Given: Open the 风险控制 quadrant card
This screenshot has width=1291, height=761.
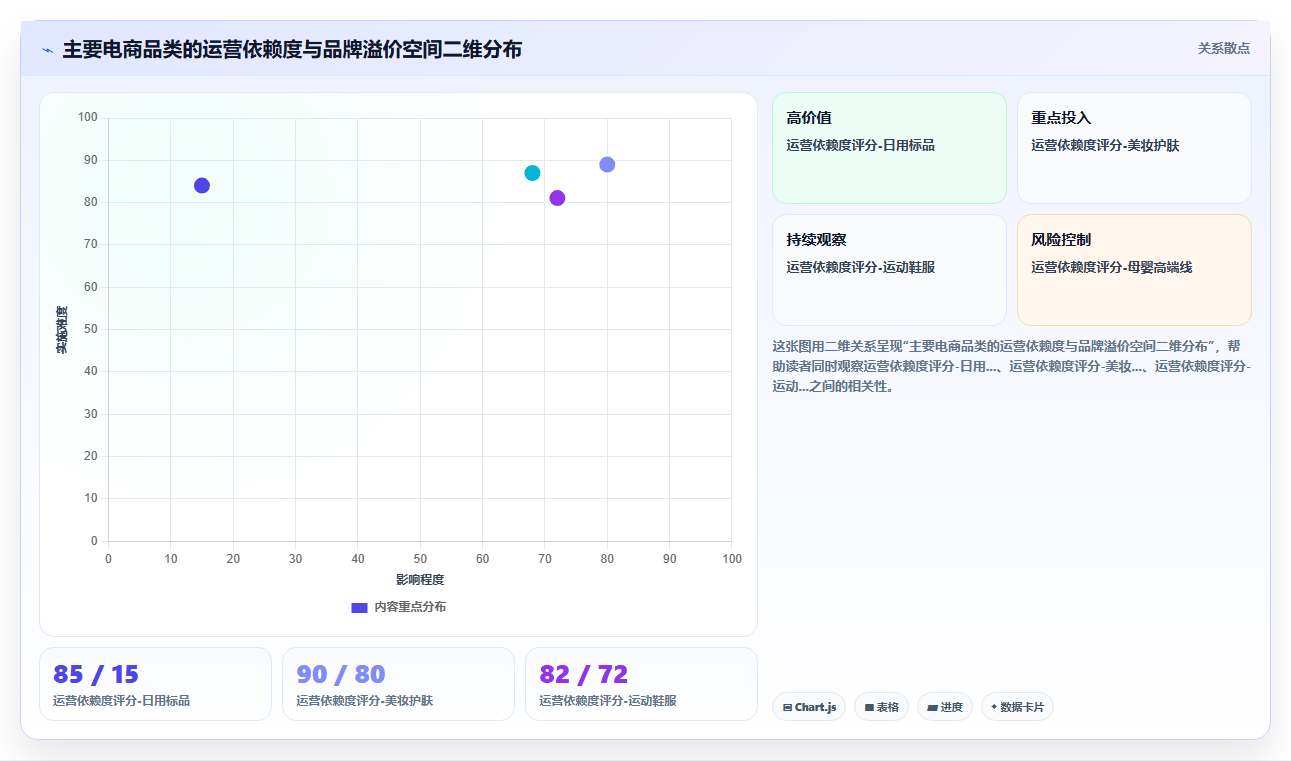Looking at the screenshot, I should point(1134,270).
